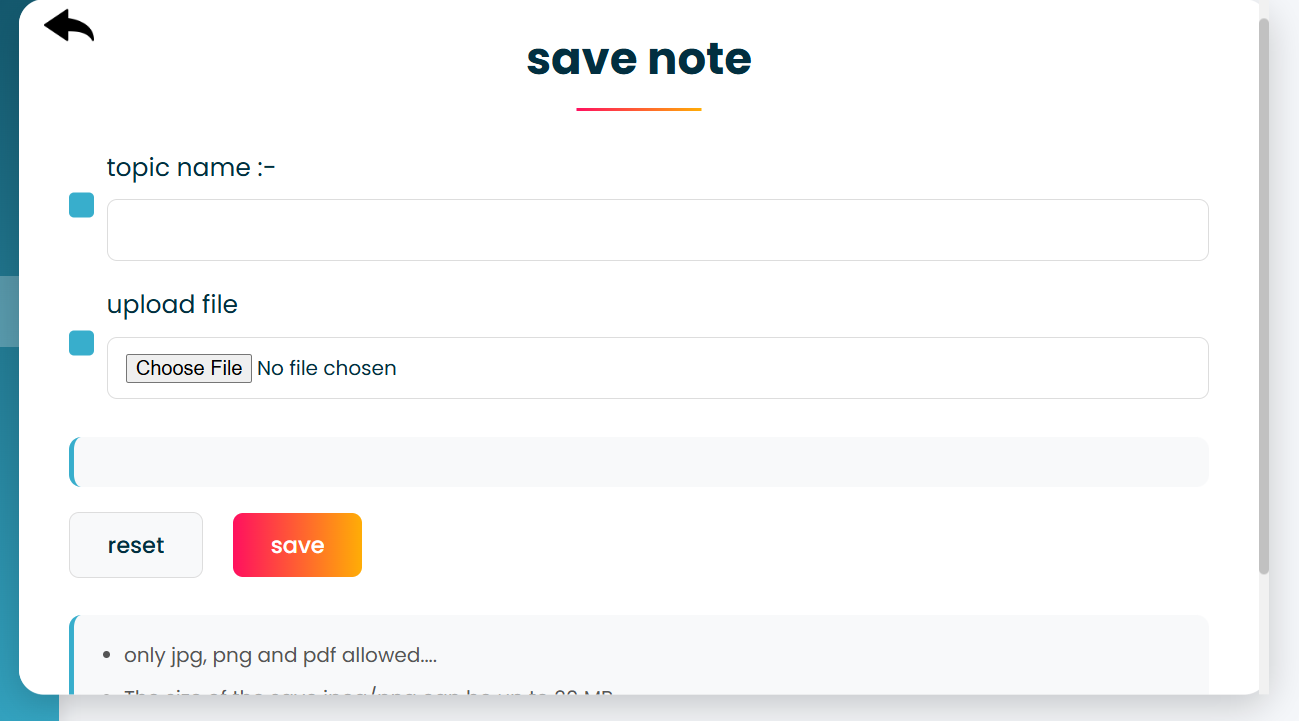Click inside the file upload field
Screen dimensions: 1299x721
coord(700,368)
